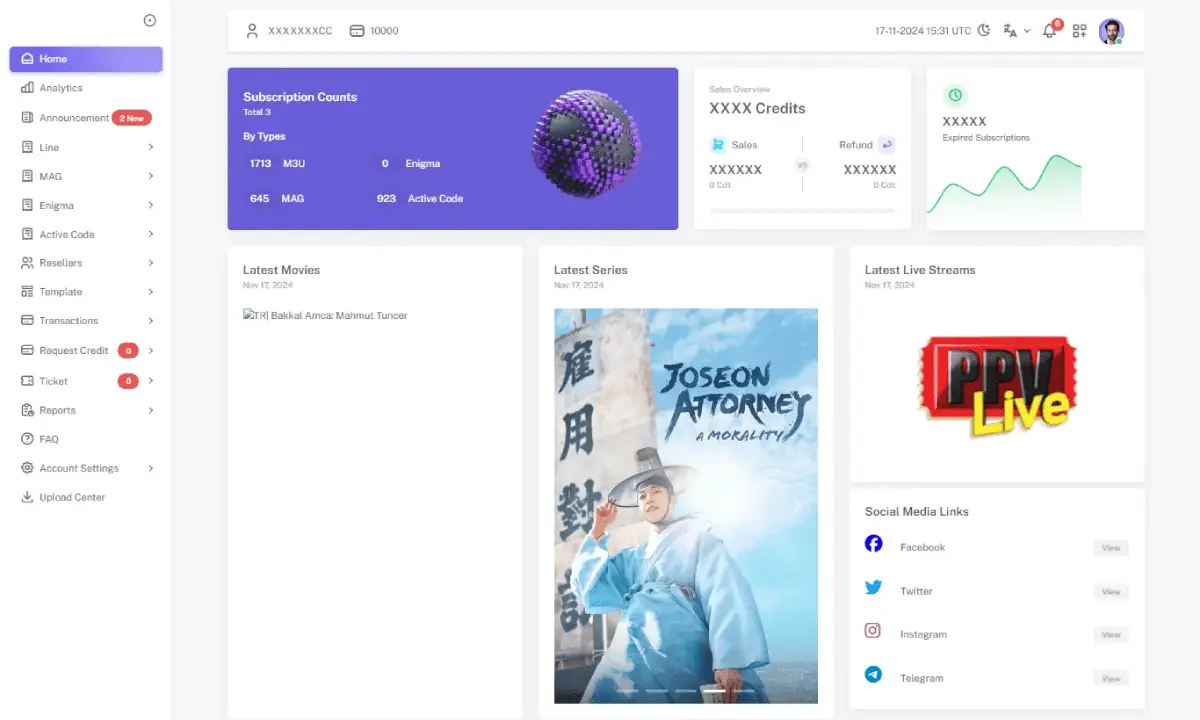The height and width of the screenshot is (720, 1200).
Task: Select the active carousel indicator on series poster
Action: pyautogui.click(x=714, y=690)
